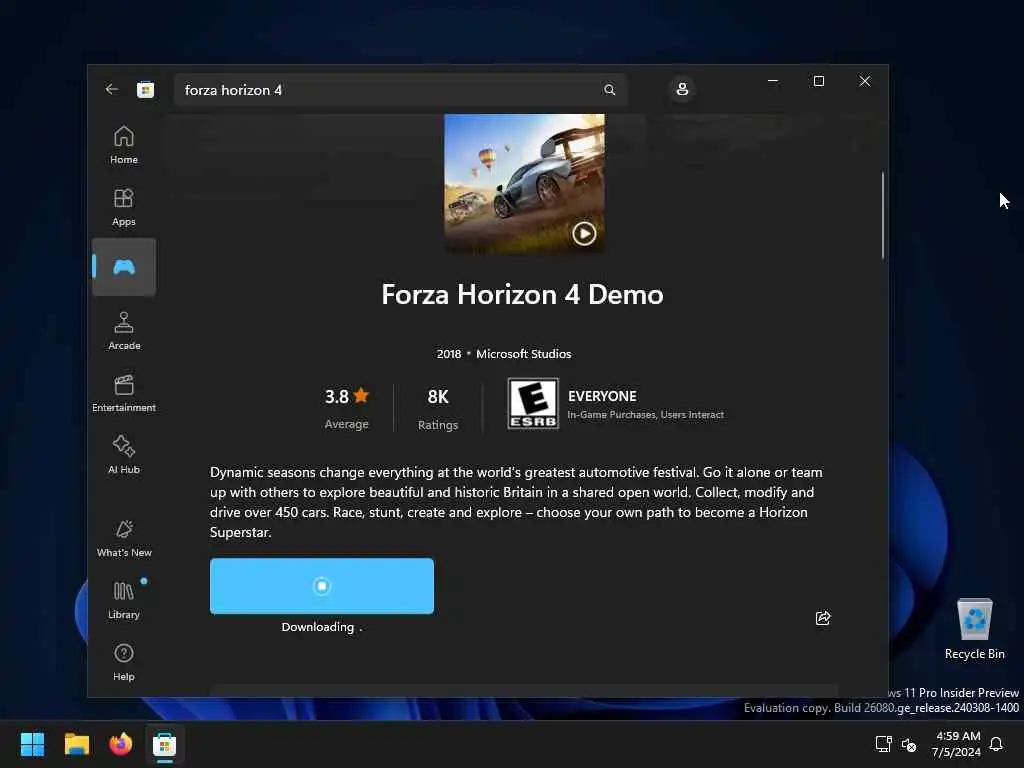Click the Microsoft Store taskbar icon

tap(165, 744)
